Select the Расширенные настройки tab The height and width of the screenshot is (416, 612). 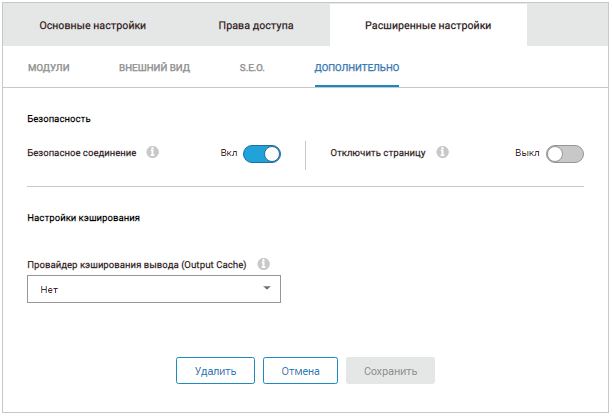(x=428, y=25)
